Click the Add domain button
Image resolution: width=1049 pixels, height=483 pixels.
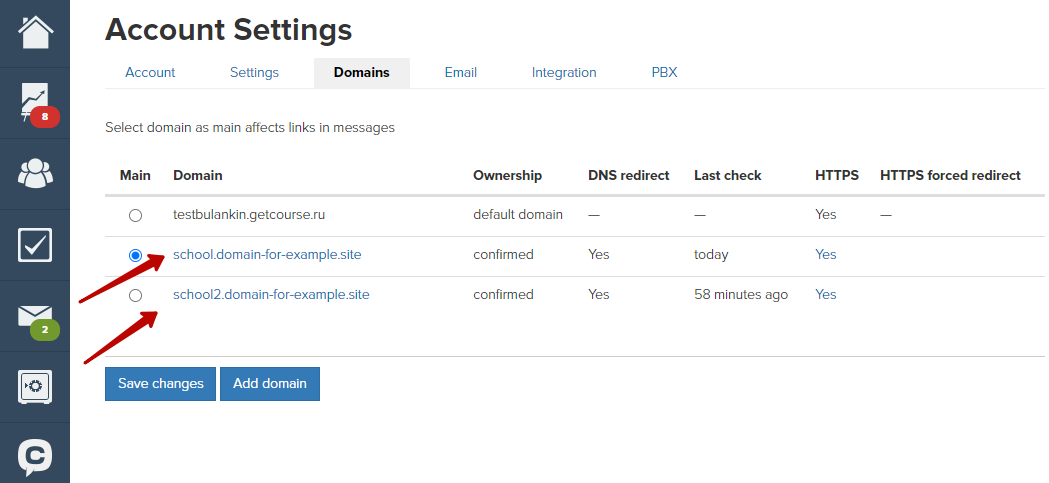[x=270, y=383]
